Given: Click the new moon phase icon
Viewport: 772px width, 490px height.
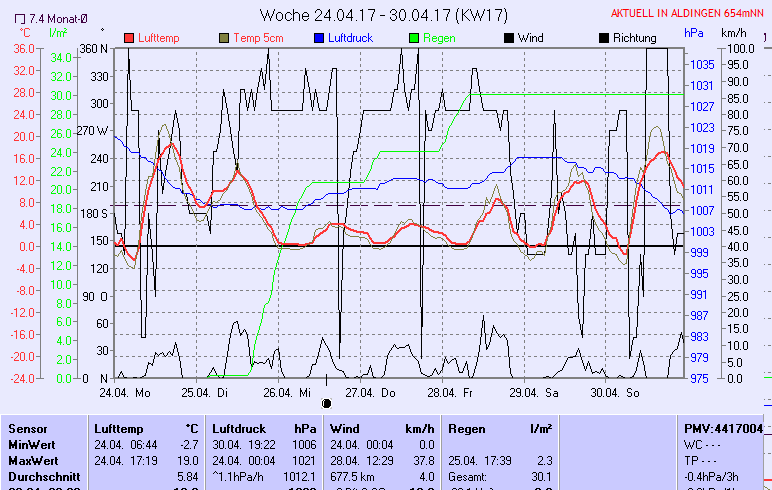Looking at the screenshot, I should pos(325,403).
